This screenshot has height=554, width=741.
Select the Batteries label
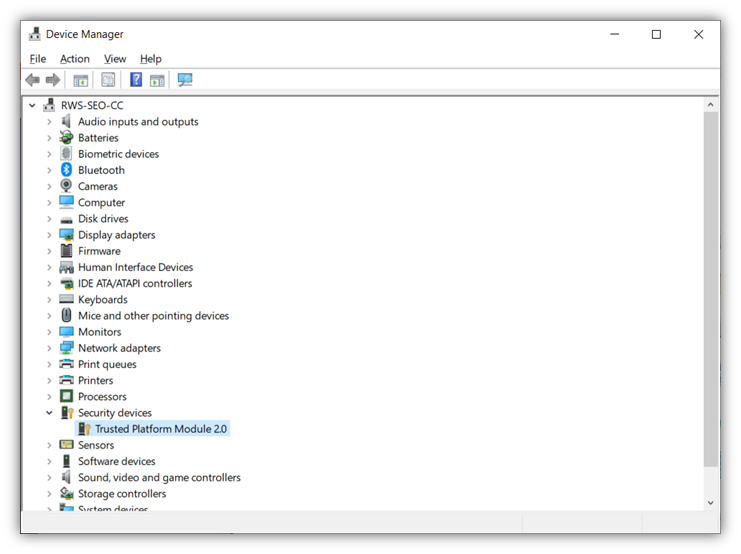(x=98, y=138)
